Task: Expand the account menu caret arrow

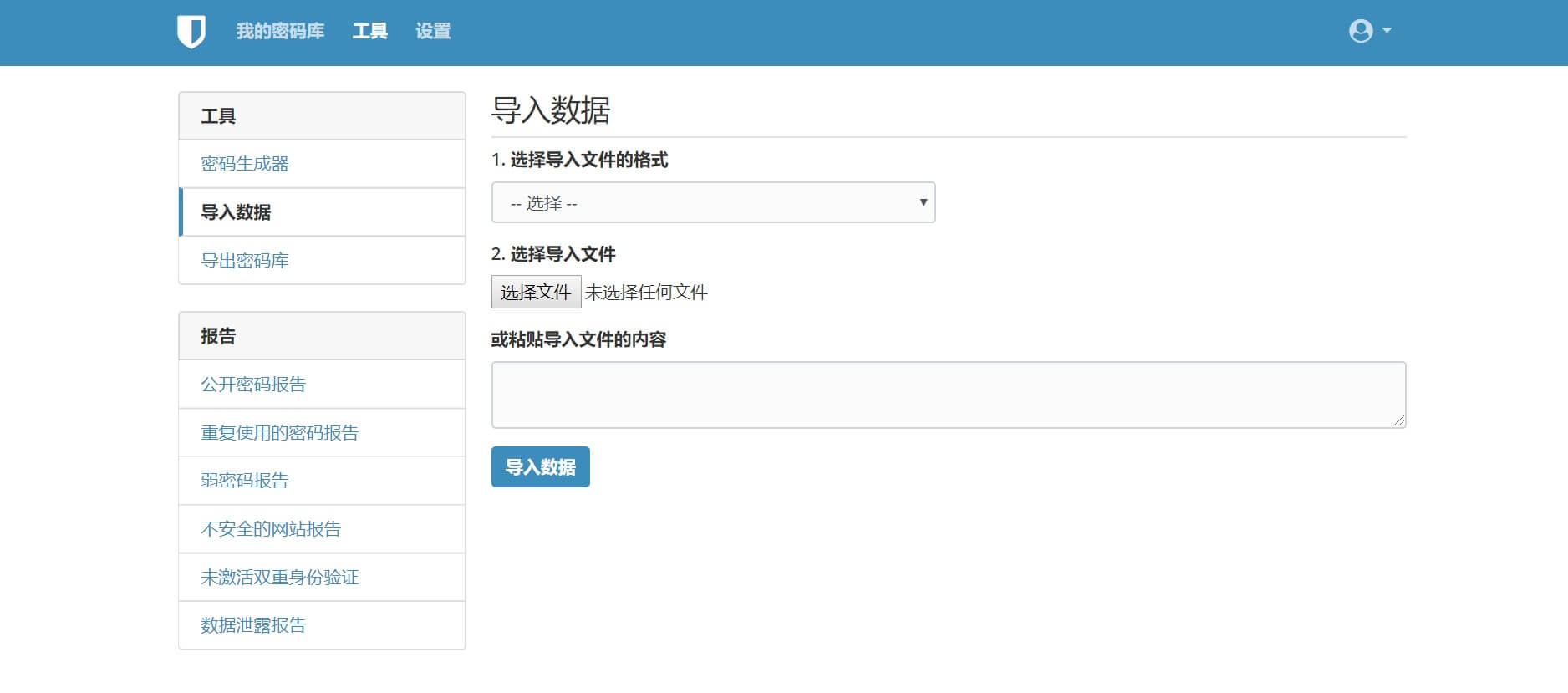Action: click(x=1387, y=30)
